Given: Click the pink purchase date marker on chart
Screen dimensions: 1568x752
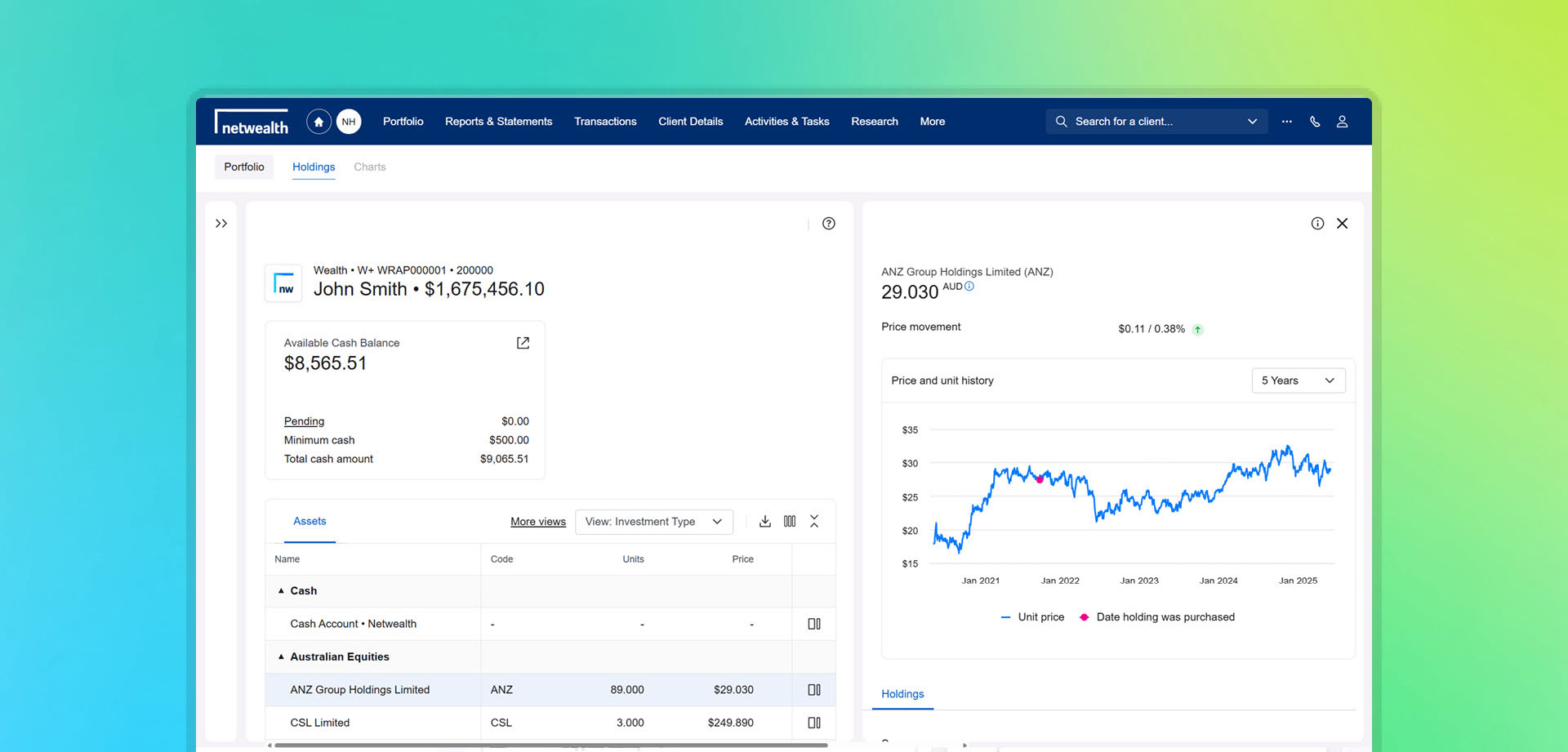Looking at the screenshot, I should point(1040,480).
